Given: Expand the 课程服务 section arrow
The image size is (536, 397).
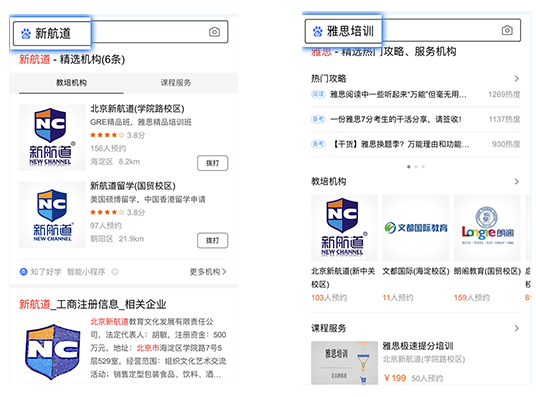Looking at the screenshot, I should (517, 328).
